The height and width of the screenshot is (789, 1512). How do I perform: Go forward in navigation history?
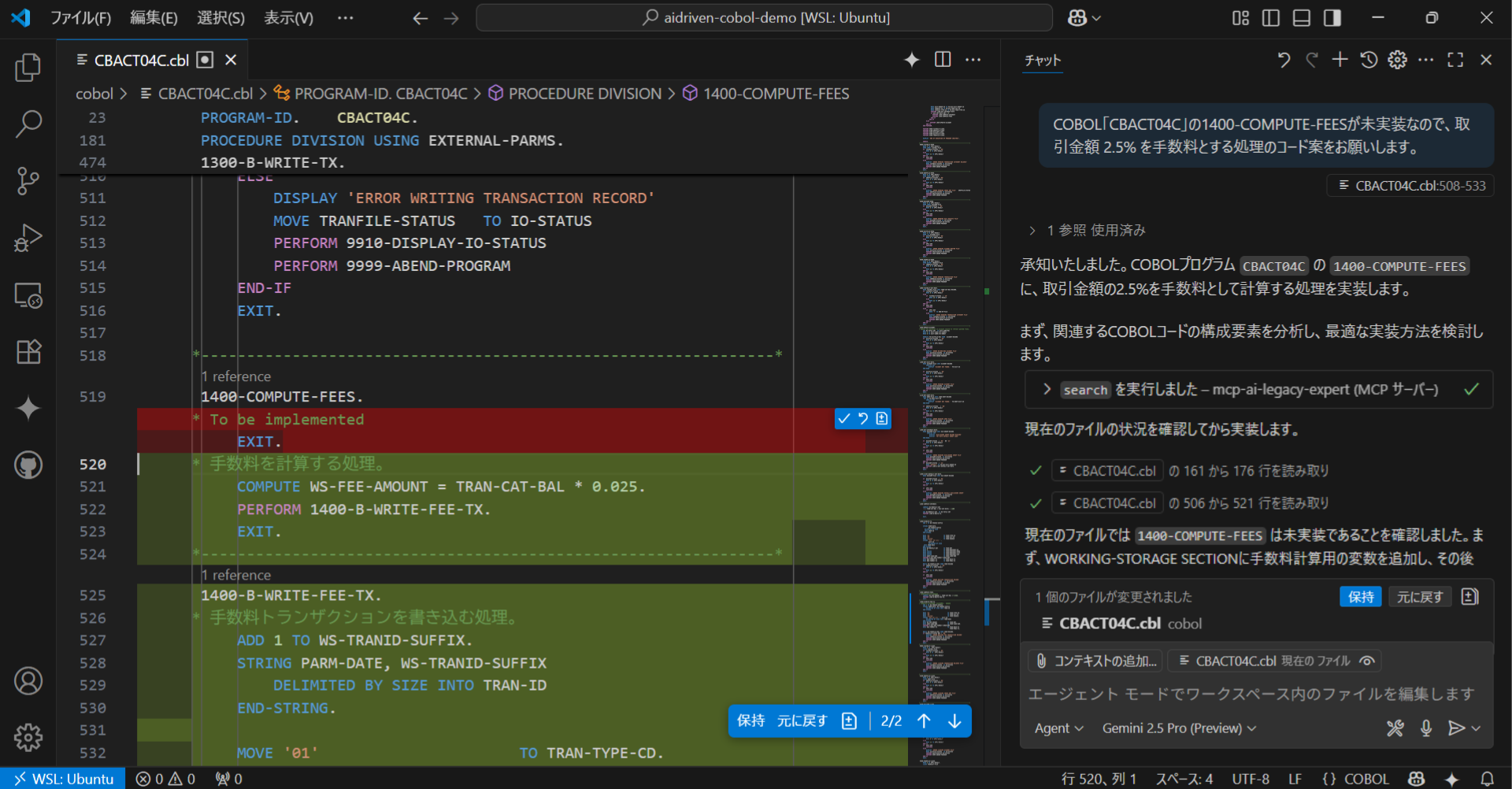pyautogui.click(x=451, y=18)
